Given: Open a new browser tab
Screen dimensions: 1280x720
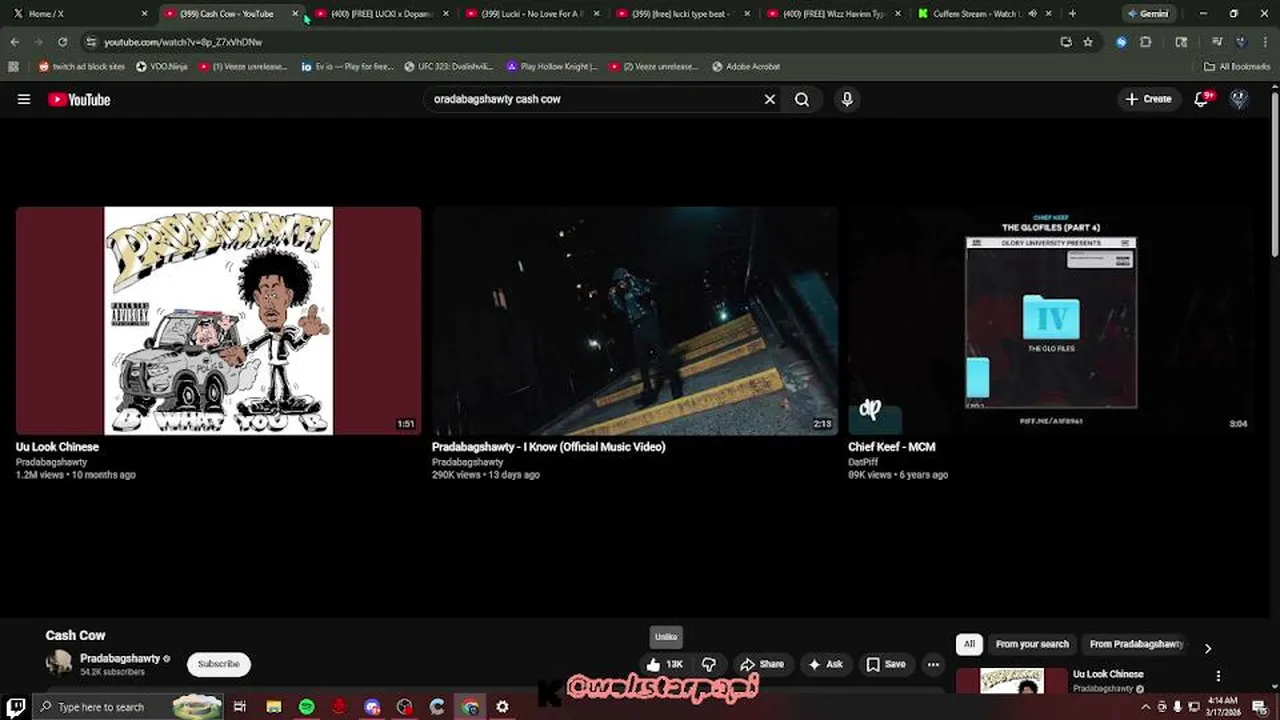Looking at the screenshot, I should [x=1072, y=14].
